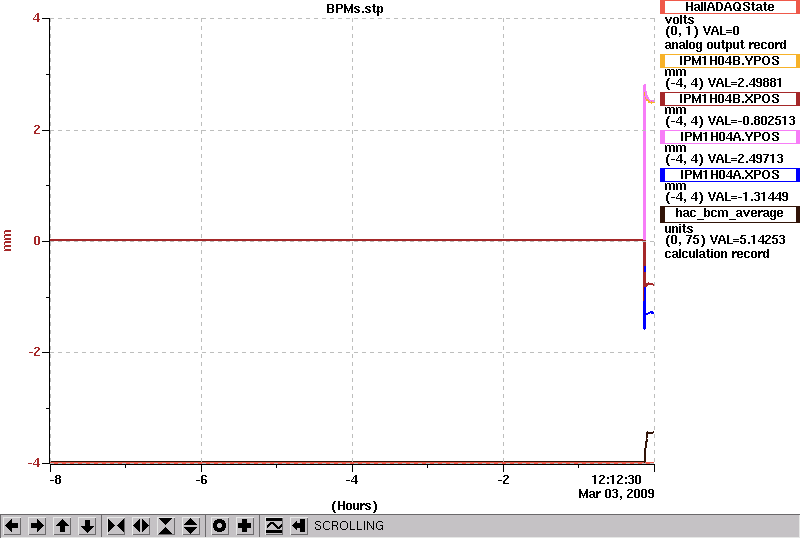Click the 'analog output record' description
Viewport: 800px width, 538px height.
coord(725,45)
